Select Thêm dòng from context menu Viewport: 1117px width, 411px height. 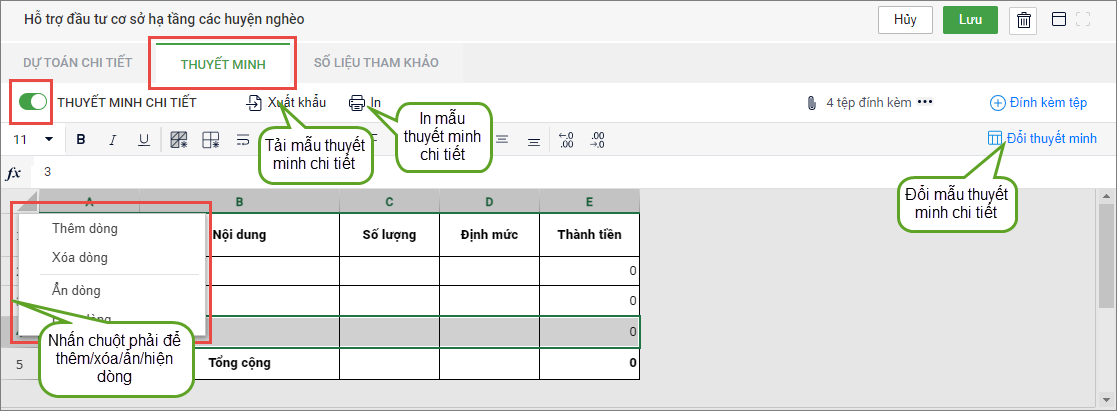[x=85, y=229]
